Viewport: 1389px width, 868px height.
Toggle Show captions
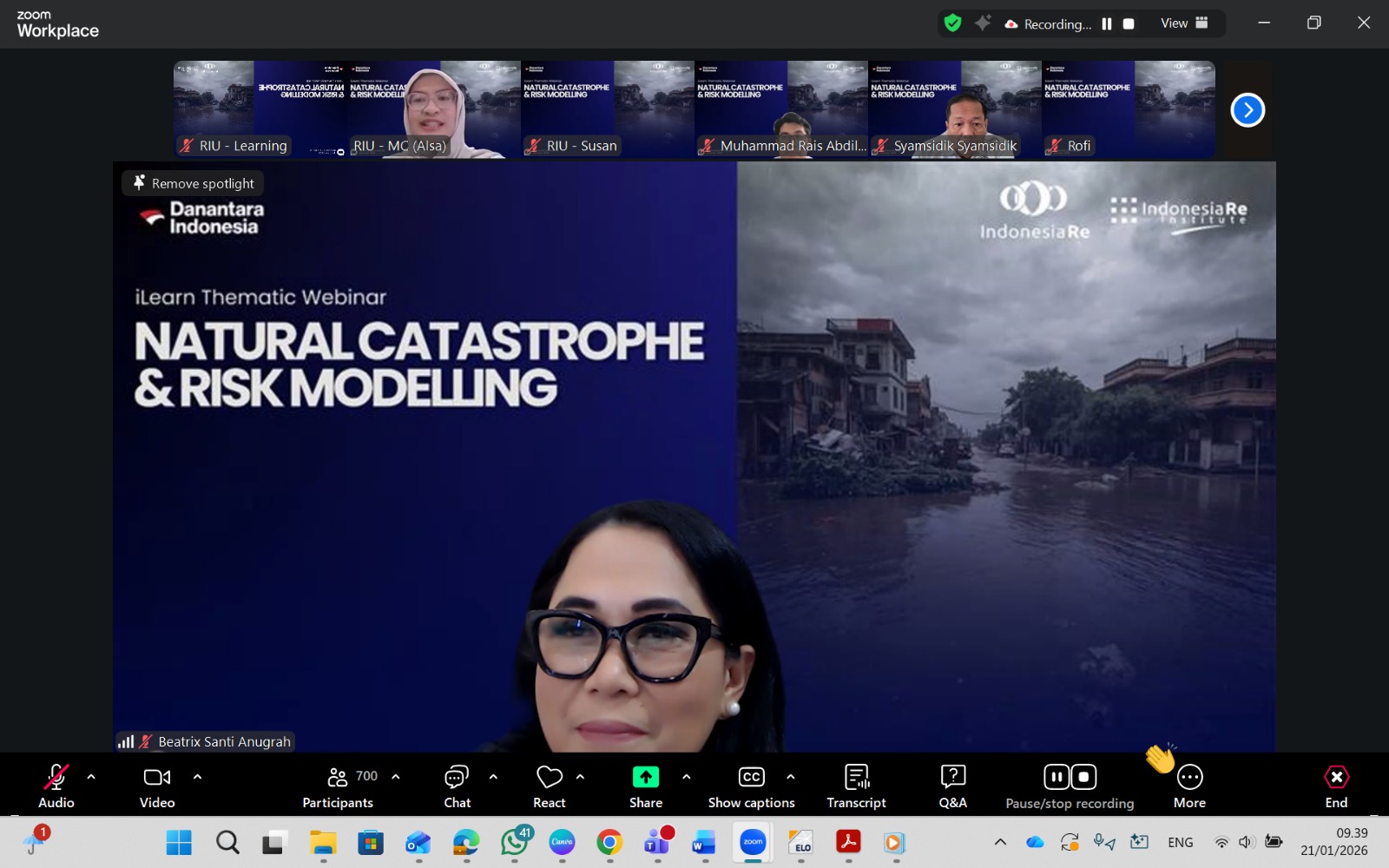[751, 786]
